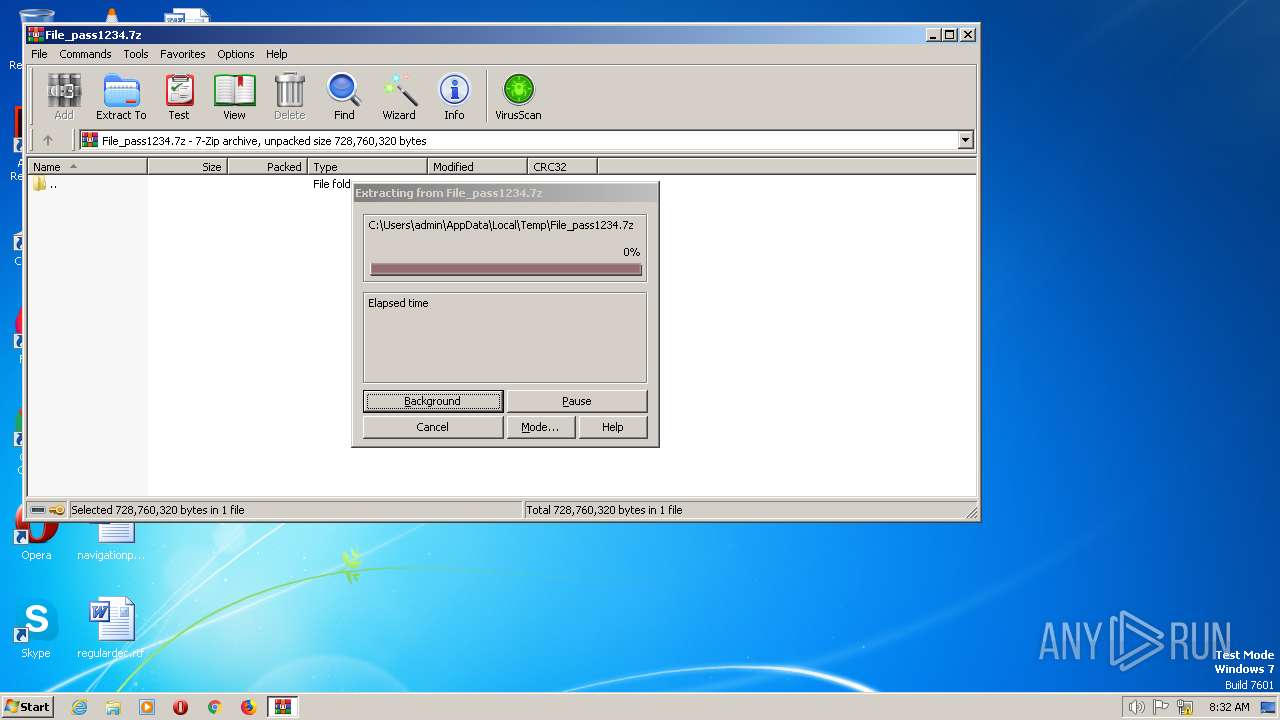1280x720 pixels.
Task: Launch Chrome from the taskbar
Action: [214, 707]
